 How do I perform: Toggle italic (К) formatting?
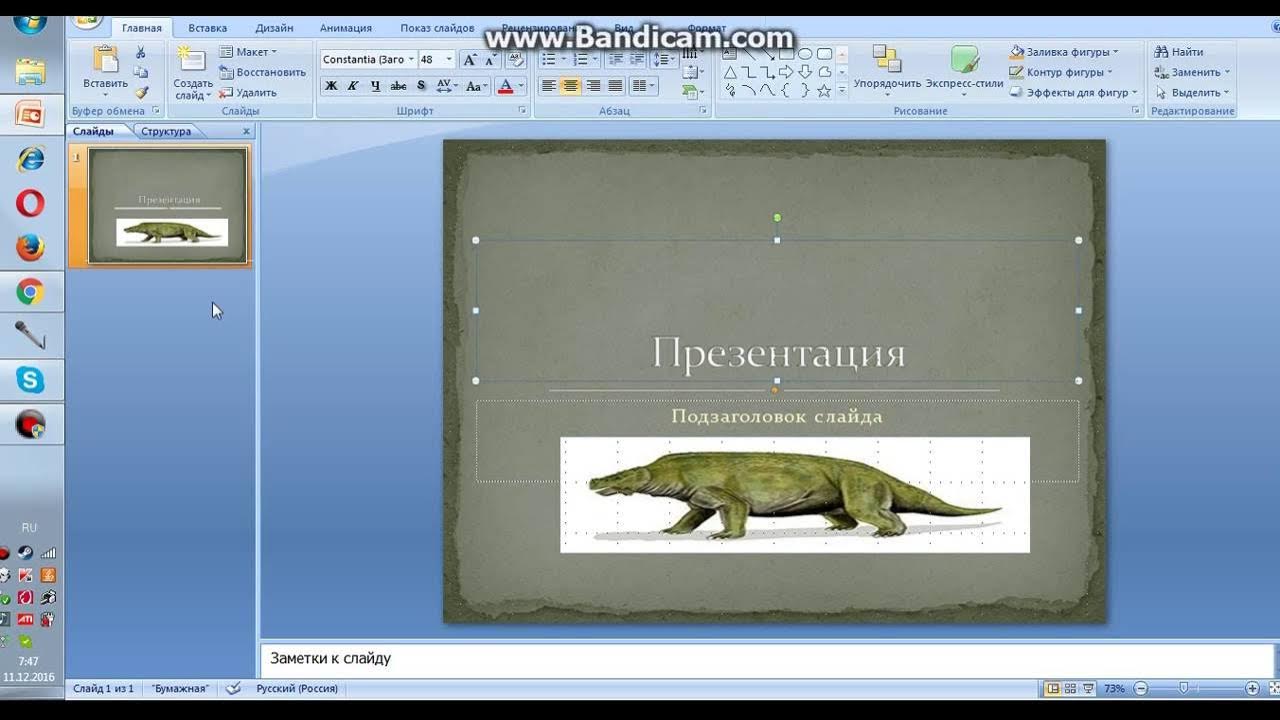(x=353, y=86)
